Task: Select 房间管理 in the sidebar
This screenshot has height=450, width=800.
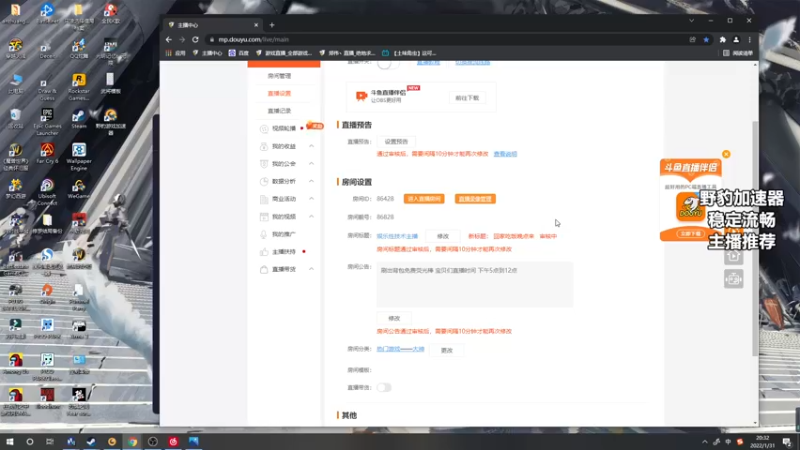Action: (279, 76)
